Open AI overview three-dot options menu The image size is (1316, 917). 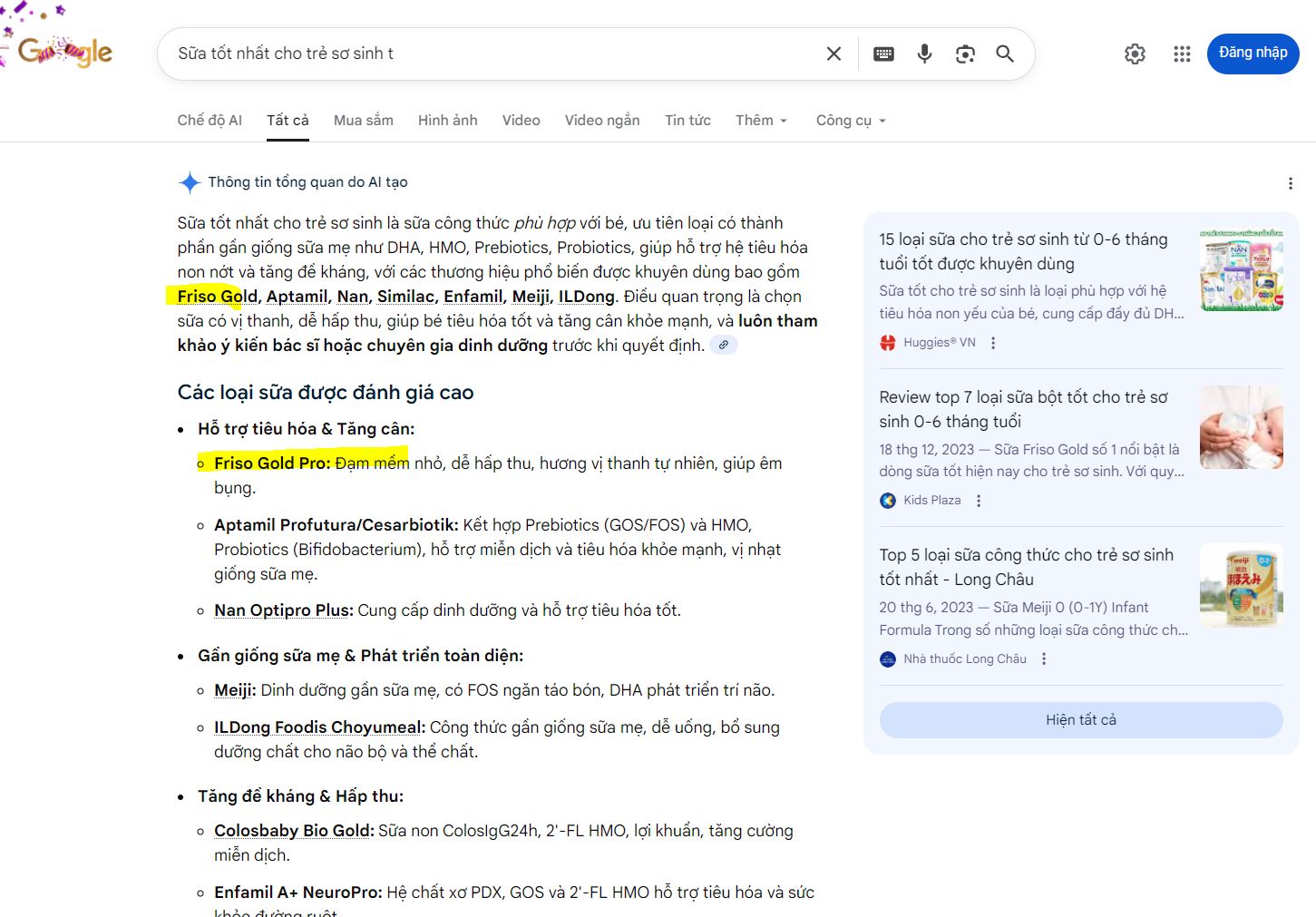[x=1290, y=183]
